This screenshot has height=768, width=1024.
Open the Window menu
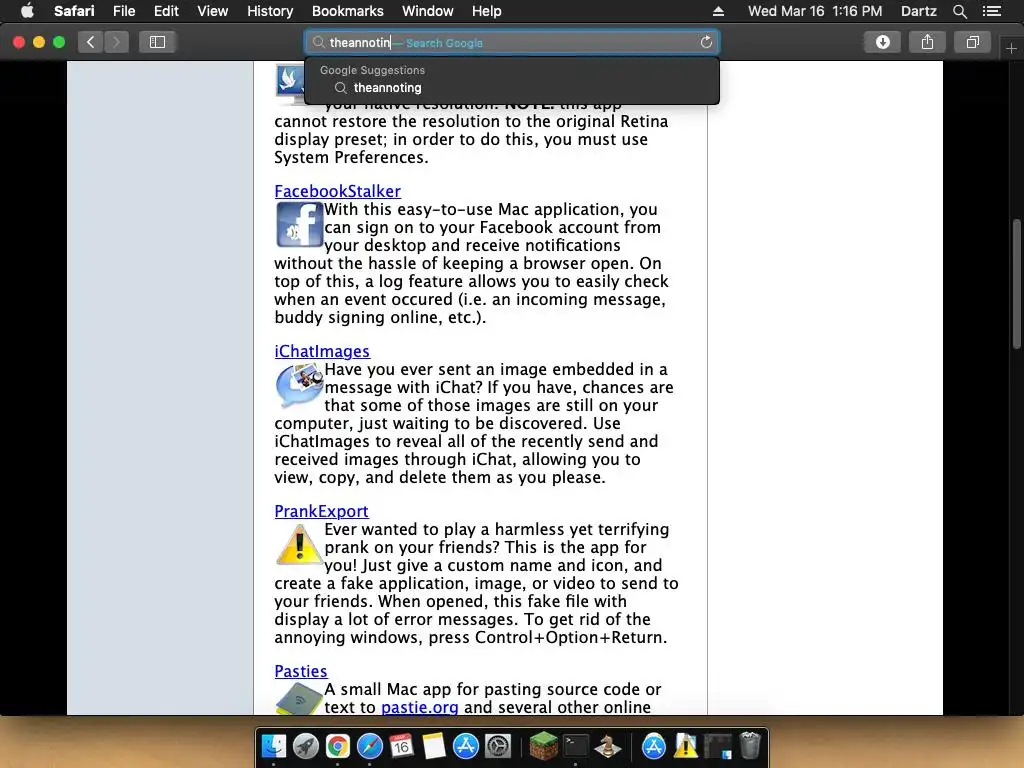click(x=428, y=11)
